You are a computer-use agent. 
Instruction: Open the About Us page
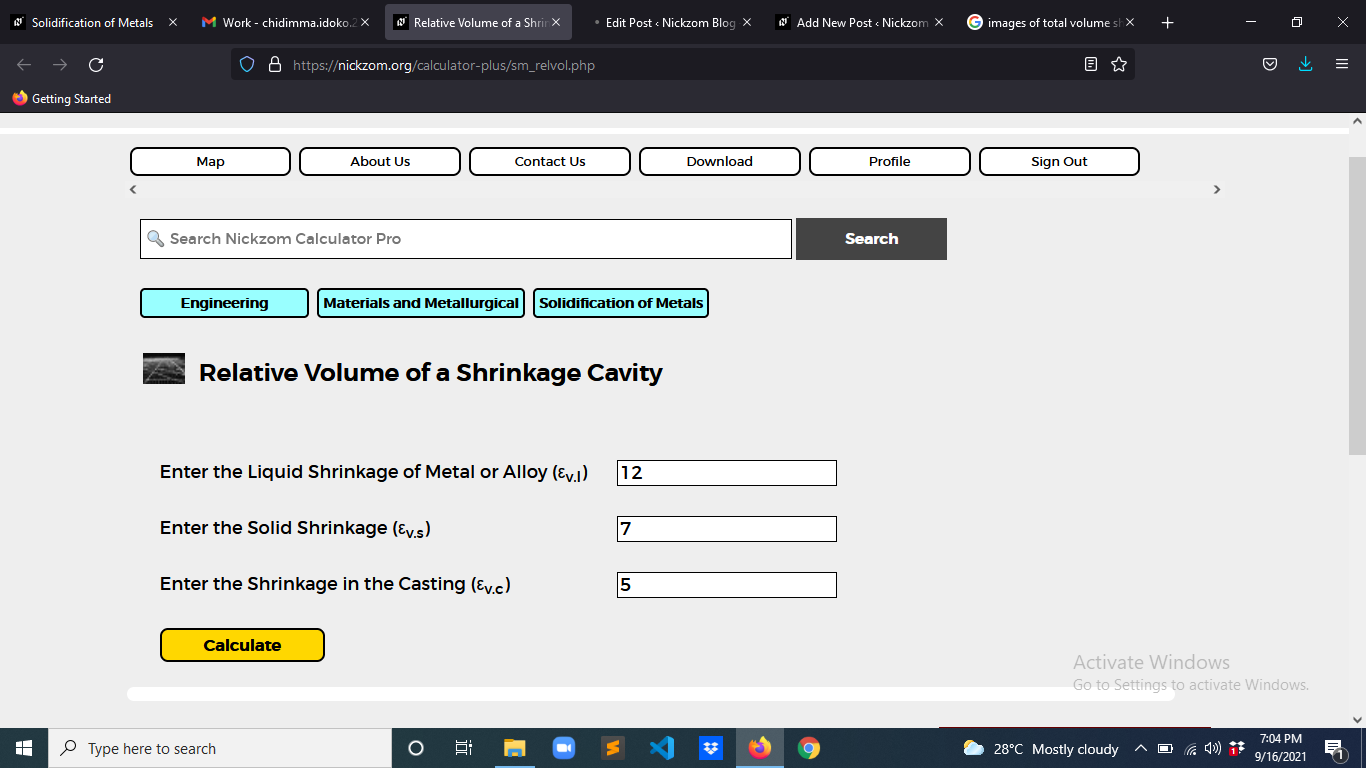point(380,161)
